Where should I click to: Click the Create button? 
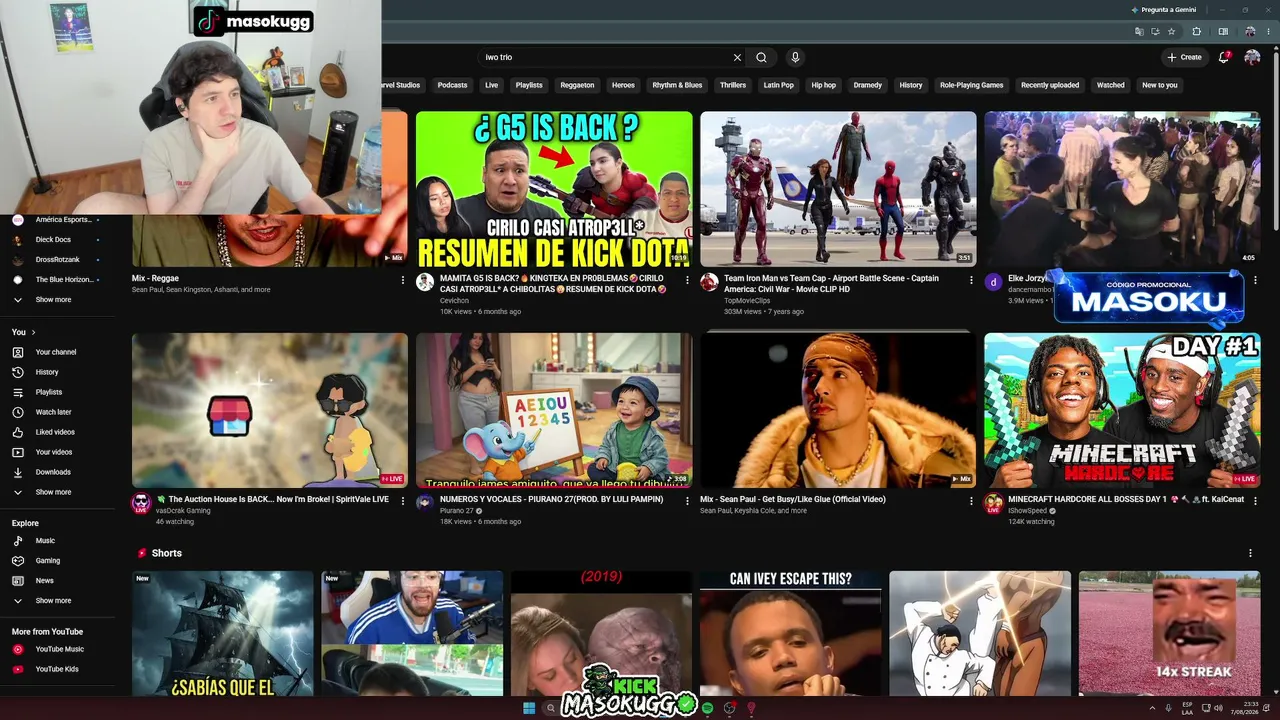click(x=1185, y=57)
